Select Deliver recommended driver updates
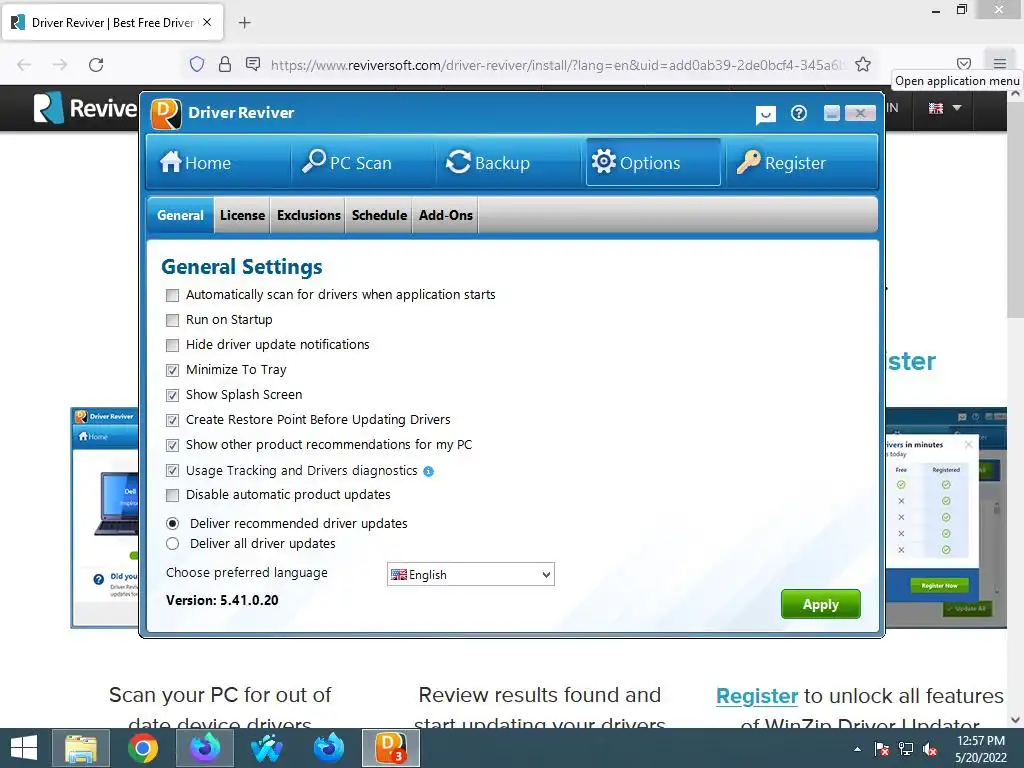This screenshot has width=1024, height=768. pos(172,523)
